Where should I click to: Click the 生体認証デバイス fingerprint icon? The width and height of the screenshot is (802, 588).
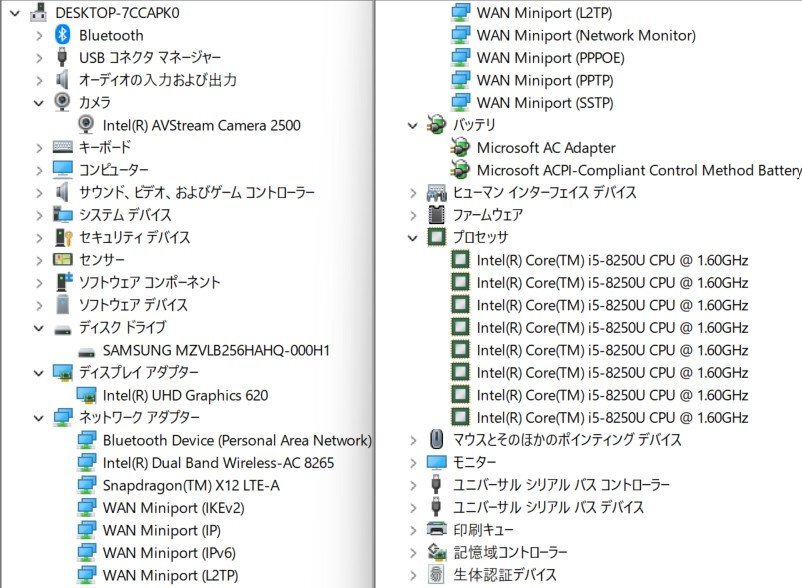(x=436, y=575)
